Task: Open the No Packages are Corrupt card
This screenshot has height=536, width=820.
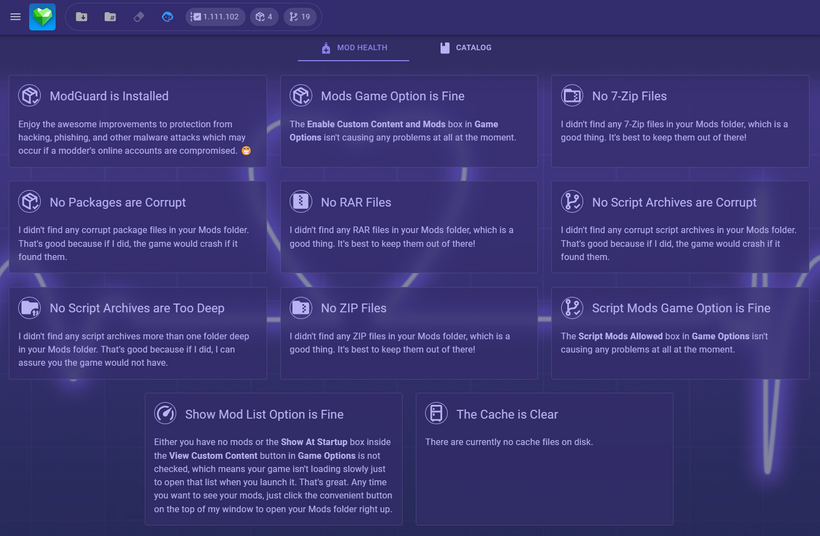Action: (x=137, y=227)
